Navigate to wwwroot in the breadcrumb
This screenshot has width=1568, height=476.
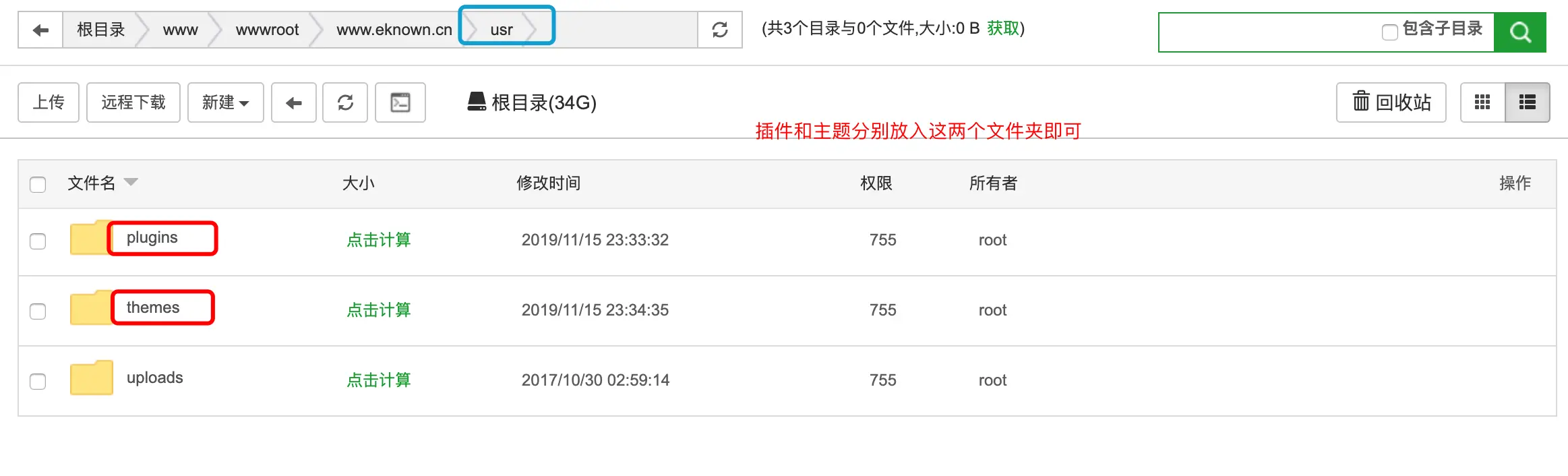266,30
